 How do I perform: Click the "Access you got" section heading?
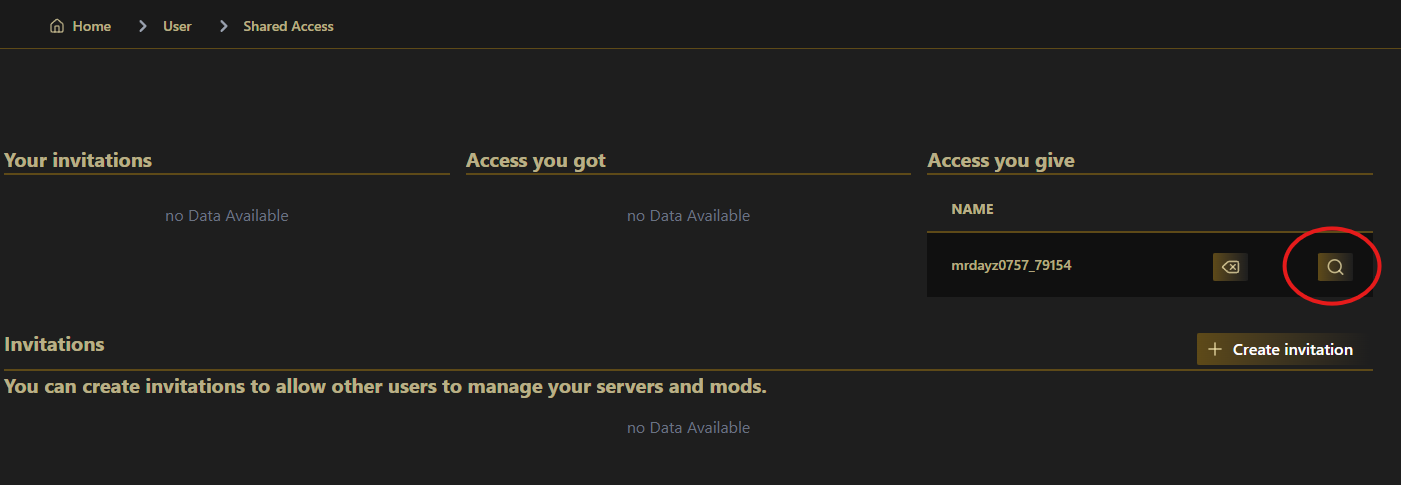(536, 160)
